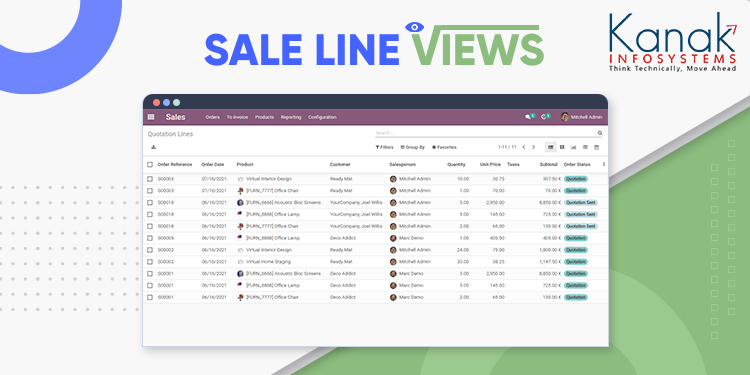
Task: Switch to pivot view icon
Action: (x=585, y=147)
